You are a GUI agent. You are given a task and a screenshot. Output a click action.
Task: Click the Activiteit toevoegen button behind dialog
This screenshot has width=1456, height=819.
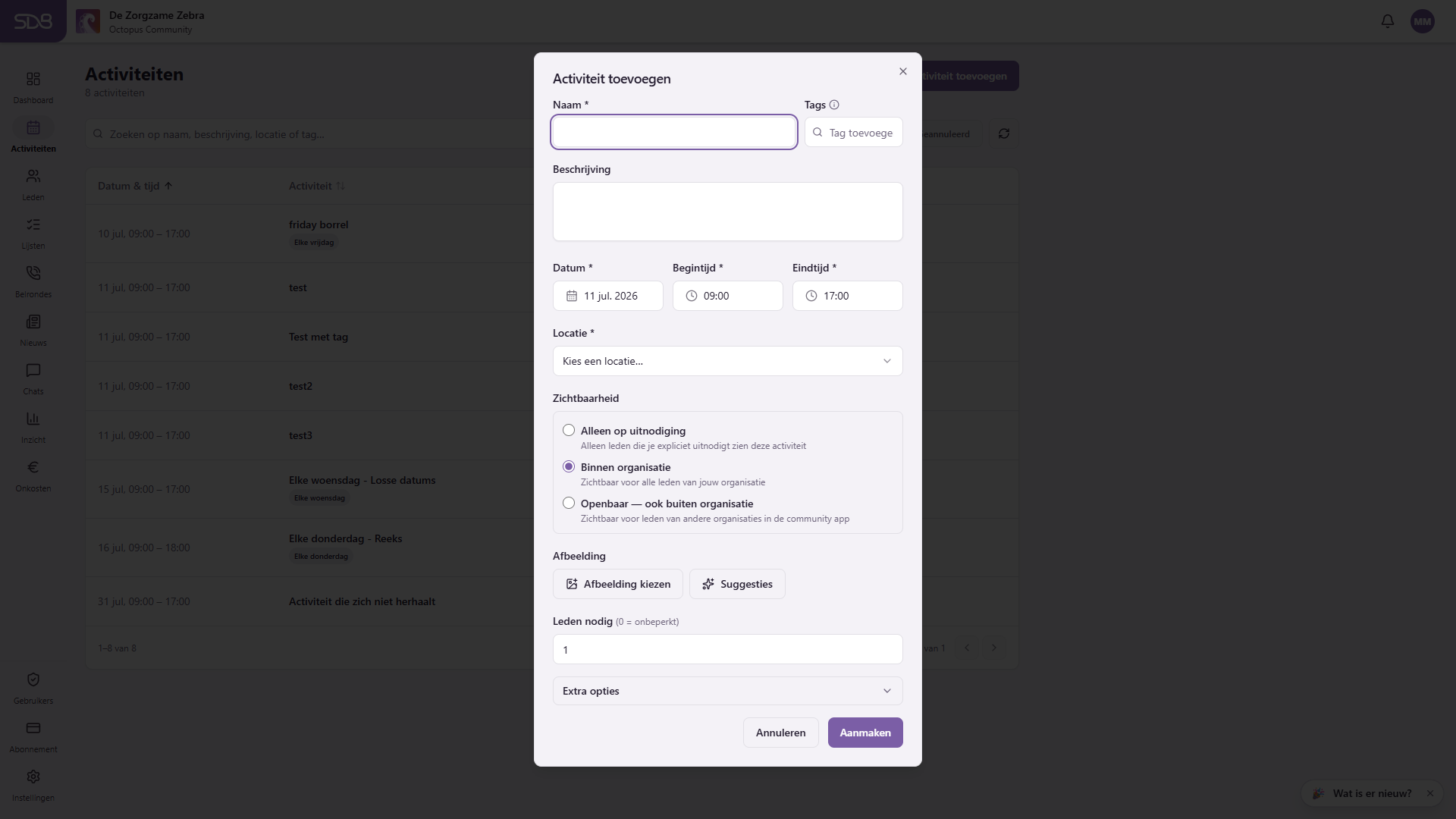(969, 76)
